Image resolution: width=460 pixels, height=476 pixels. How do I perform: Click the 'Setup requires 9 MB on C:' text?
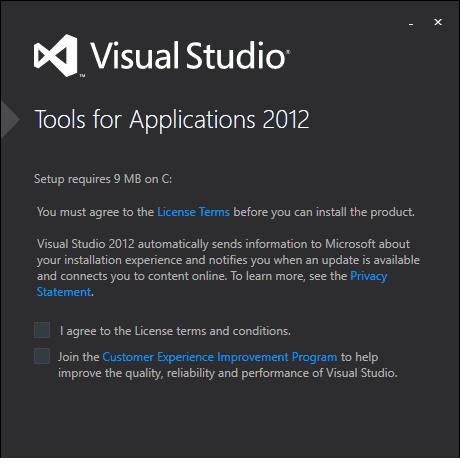pyautogui.click(x=103, y=179)
